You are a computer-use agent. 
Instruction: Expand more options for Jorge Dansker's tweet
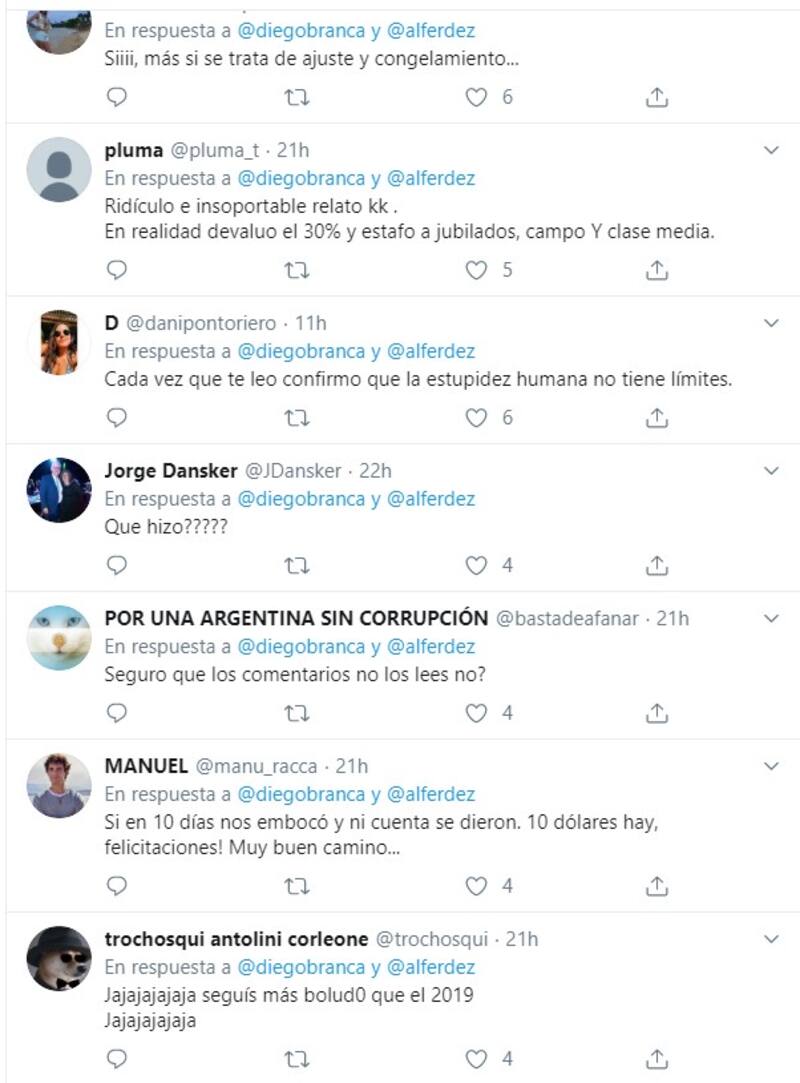point(771,470)
